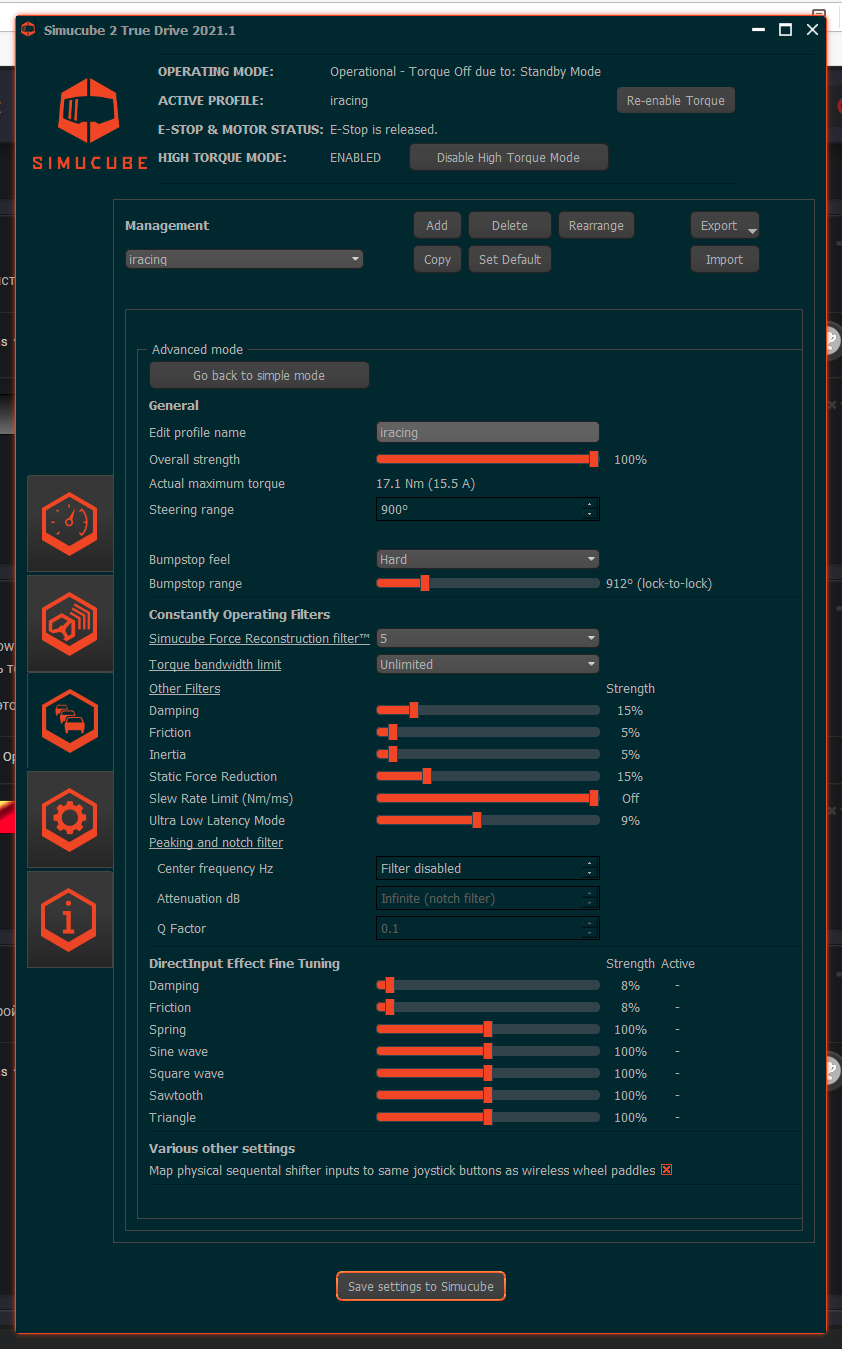This screenshot has width=842, height=1349.
Task: Open the info sidebar icon
Action: tap(69, 918)
